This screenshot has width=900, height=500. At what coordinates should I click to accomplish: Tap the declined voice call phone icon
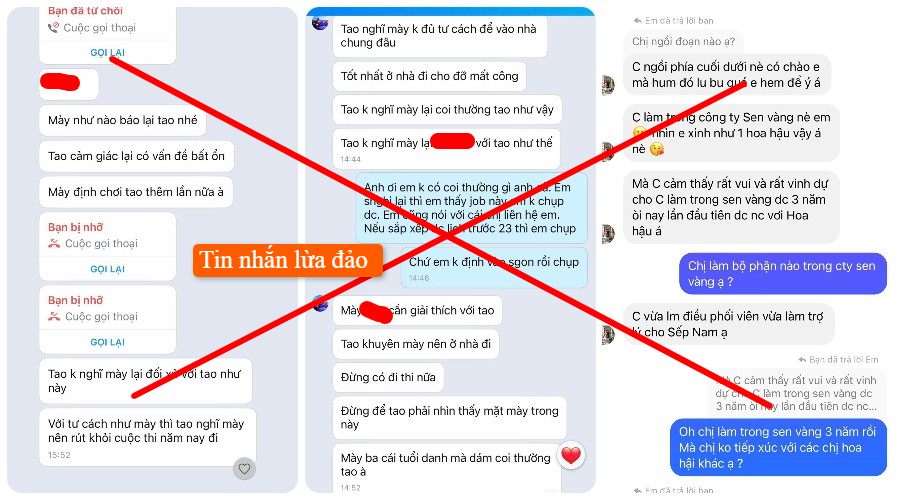53,28
